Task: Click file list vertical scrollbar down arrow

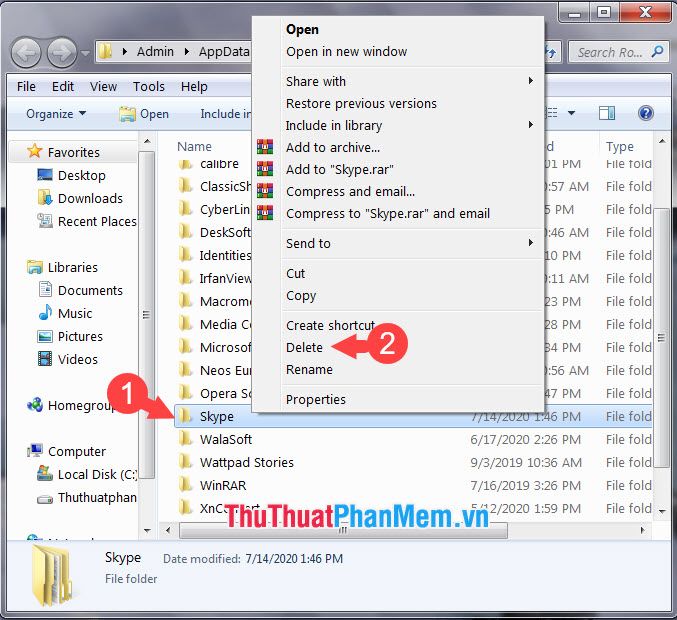Action: point(662,512)
